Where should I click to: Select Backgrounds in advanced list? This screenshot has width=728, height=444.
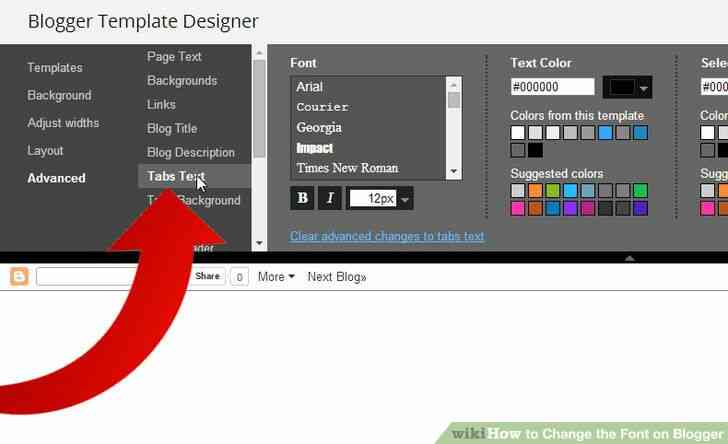pyautogui.click(x=182, y=81)
